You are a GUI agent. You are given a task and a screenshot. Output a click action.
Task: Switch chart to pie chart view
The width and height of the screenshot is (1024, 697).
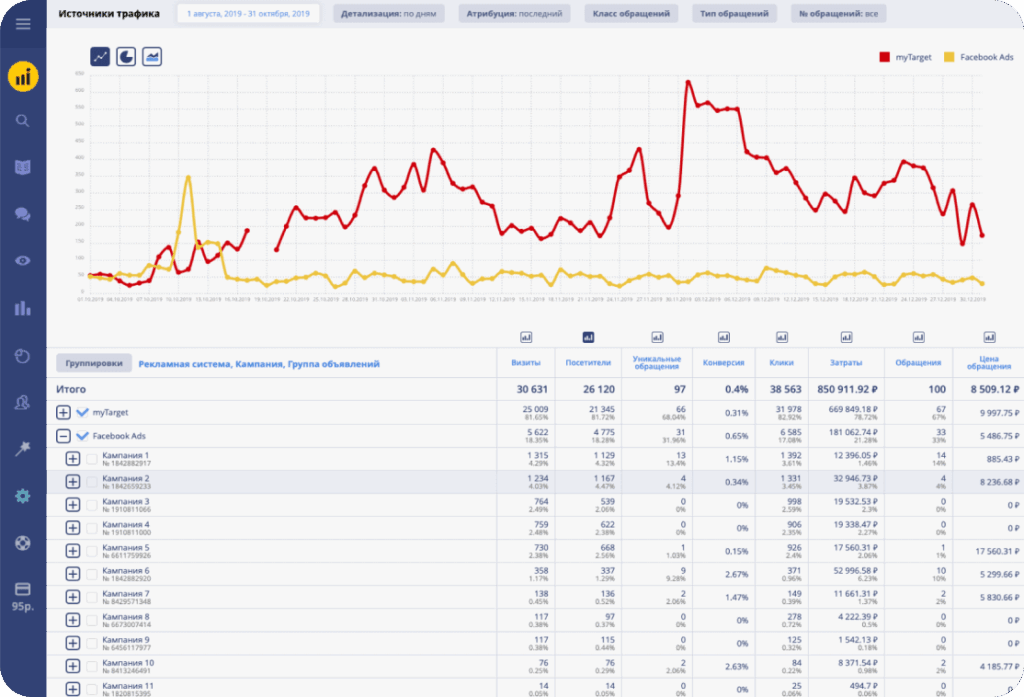point(126,57)
